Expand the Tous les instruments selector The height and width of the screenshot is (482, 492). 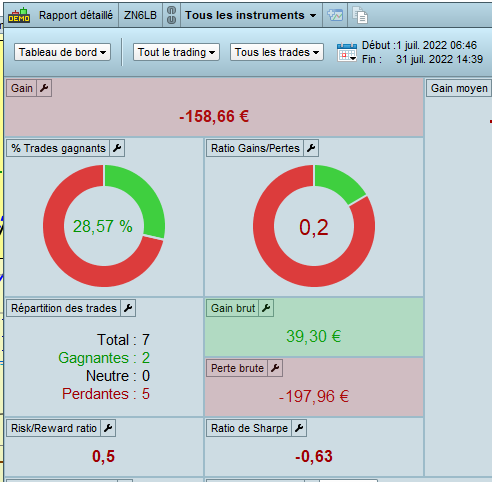tap(251, 15)
